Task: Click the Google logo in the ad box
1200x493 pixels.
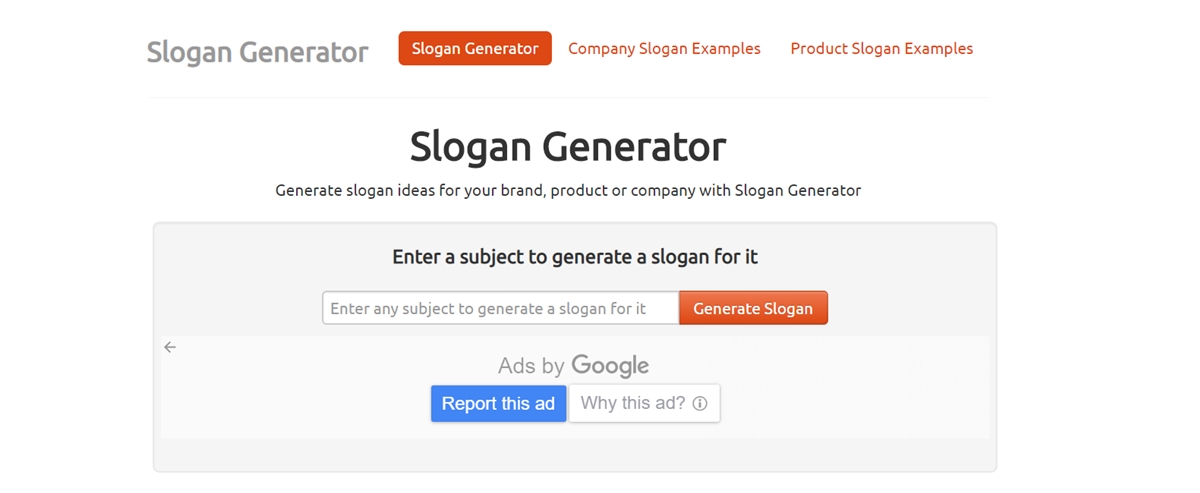Action: tap(610, 366)
